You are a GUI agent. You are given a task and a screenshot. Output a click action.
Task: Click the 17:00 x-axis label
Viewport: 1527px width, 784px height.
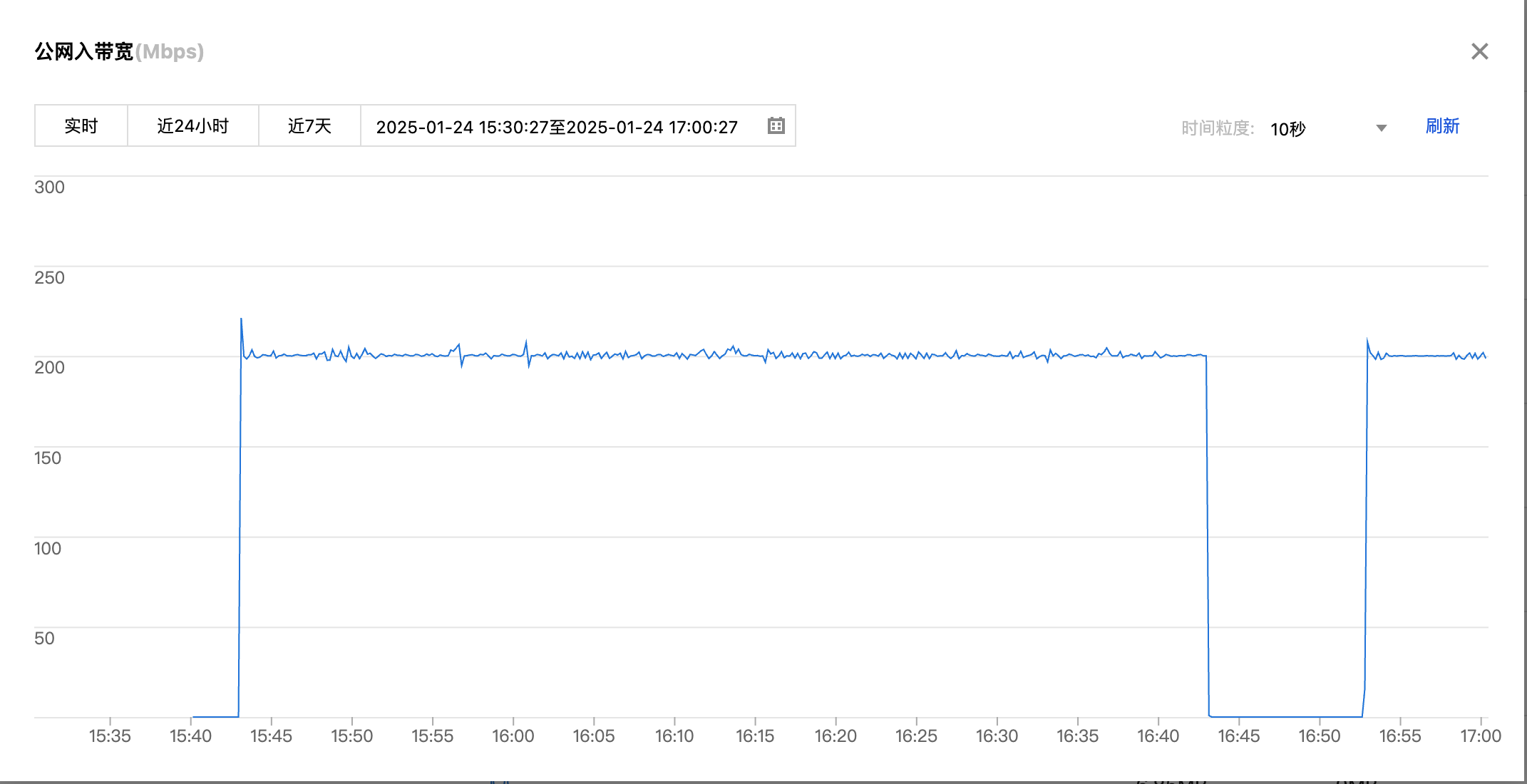pyautogui.click(x=1481, y=736)
